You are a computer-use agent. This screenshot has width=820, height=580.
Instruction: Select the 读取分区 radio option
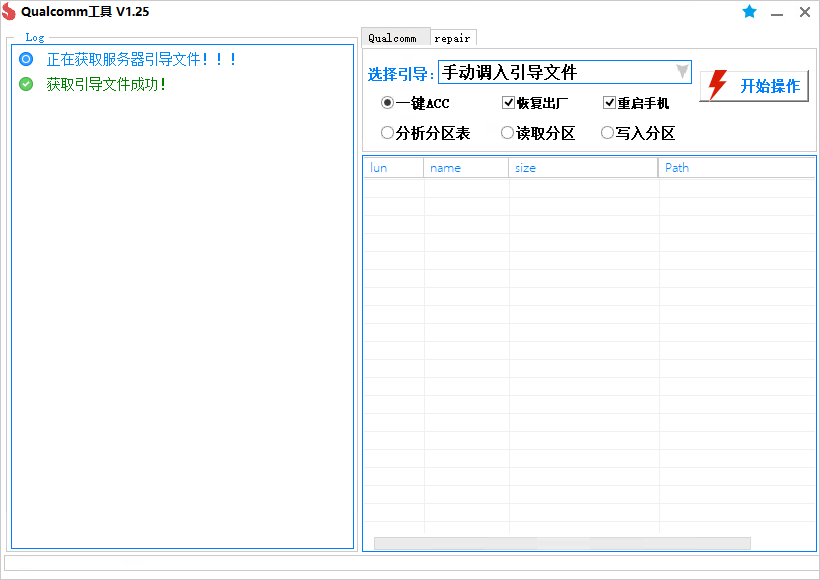(x=507, y=133)
